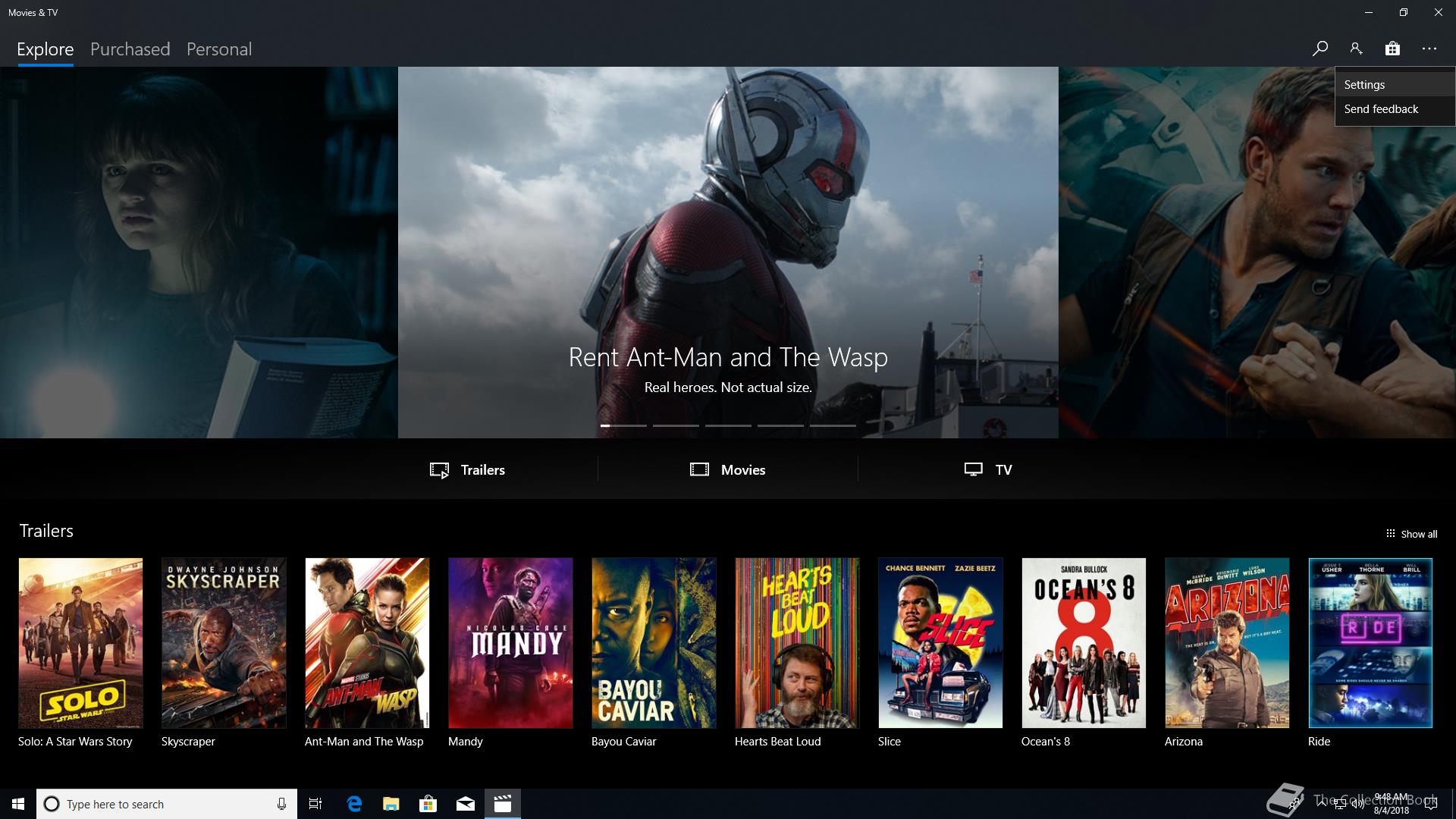Open the Bayou Caviar trailer poster

(654, 643)
